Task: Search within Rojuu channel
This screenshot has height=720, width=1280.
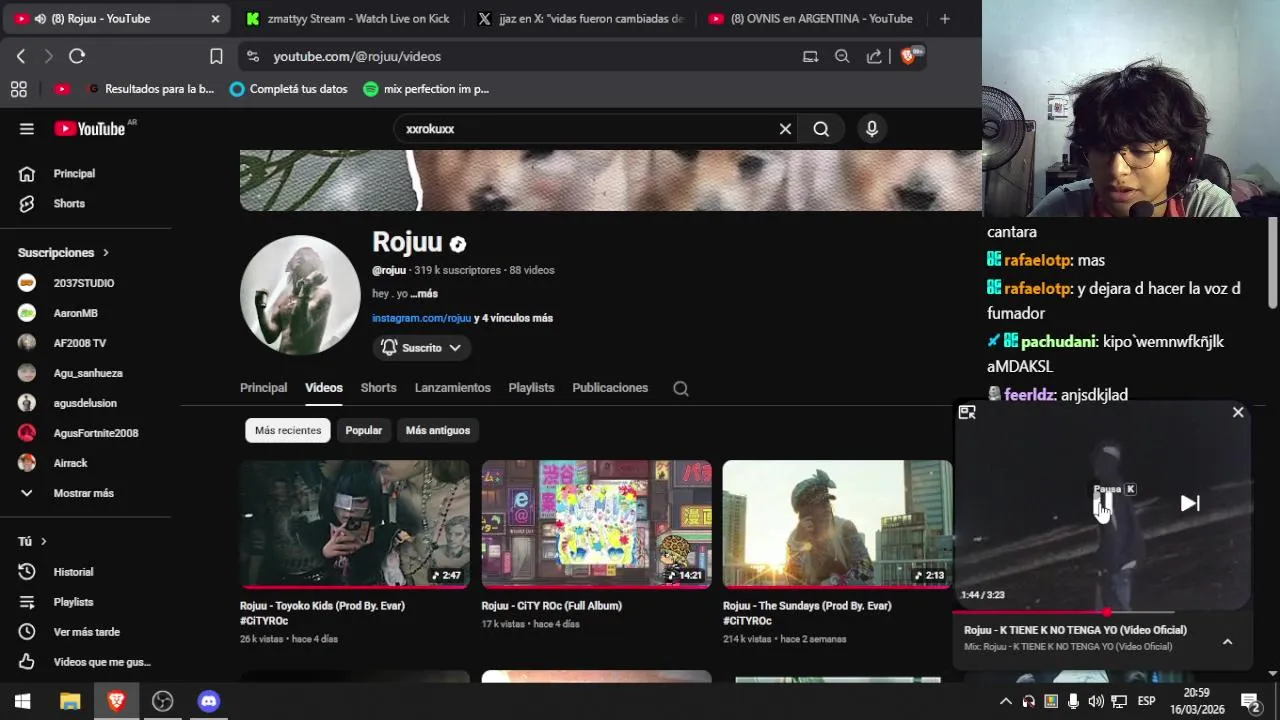Action: click(681, 388)
